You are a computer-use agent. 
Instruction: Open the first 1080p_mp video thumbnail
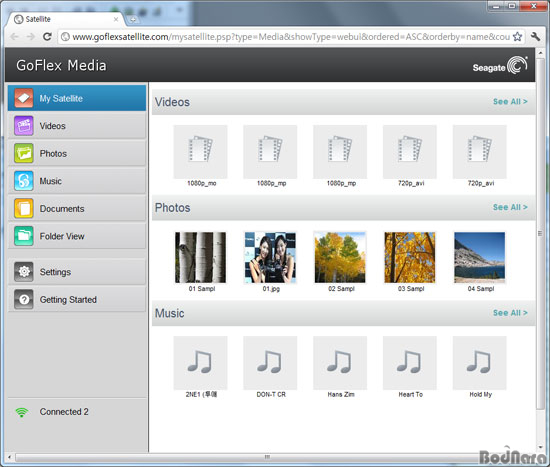point(270,152)
